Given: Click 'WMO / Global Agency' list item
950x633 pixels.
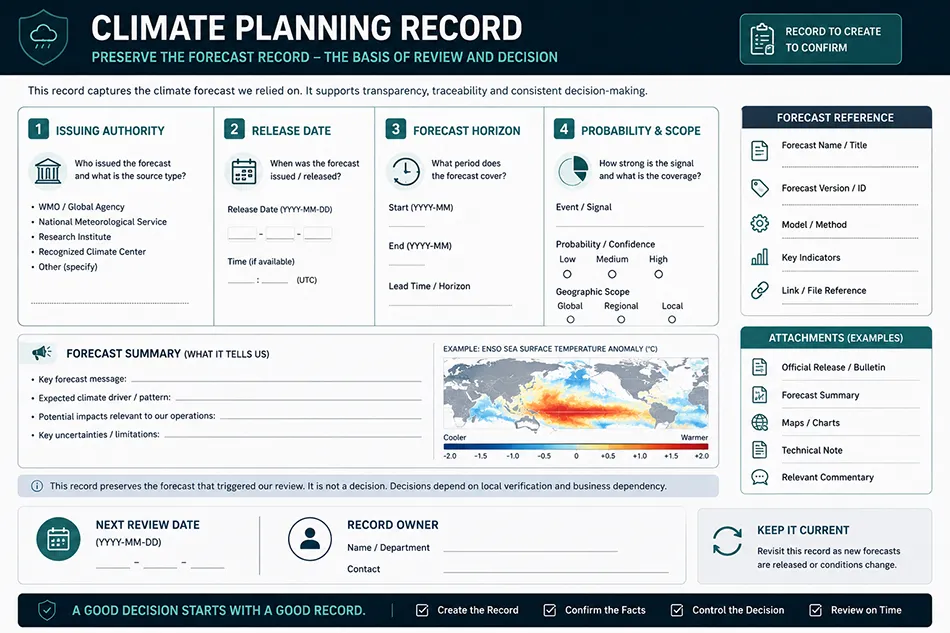Looking at the screenshot, I should (x=81, y=207).
